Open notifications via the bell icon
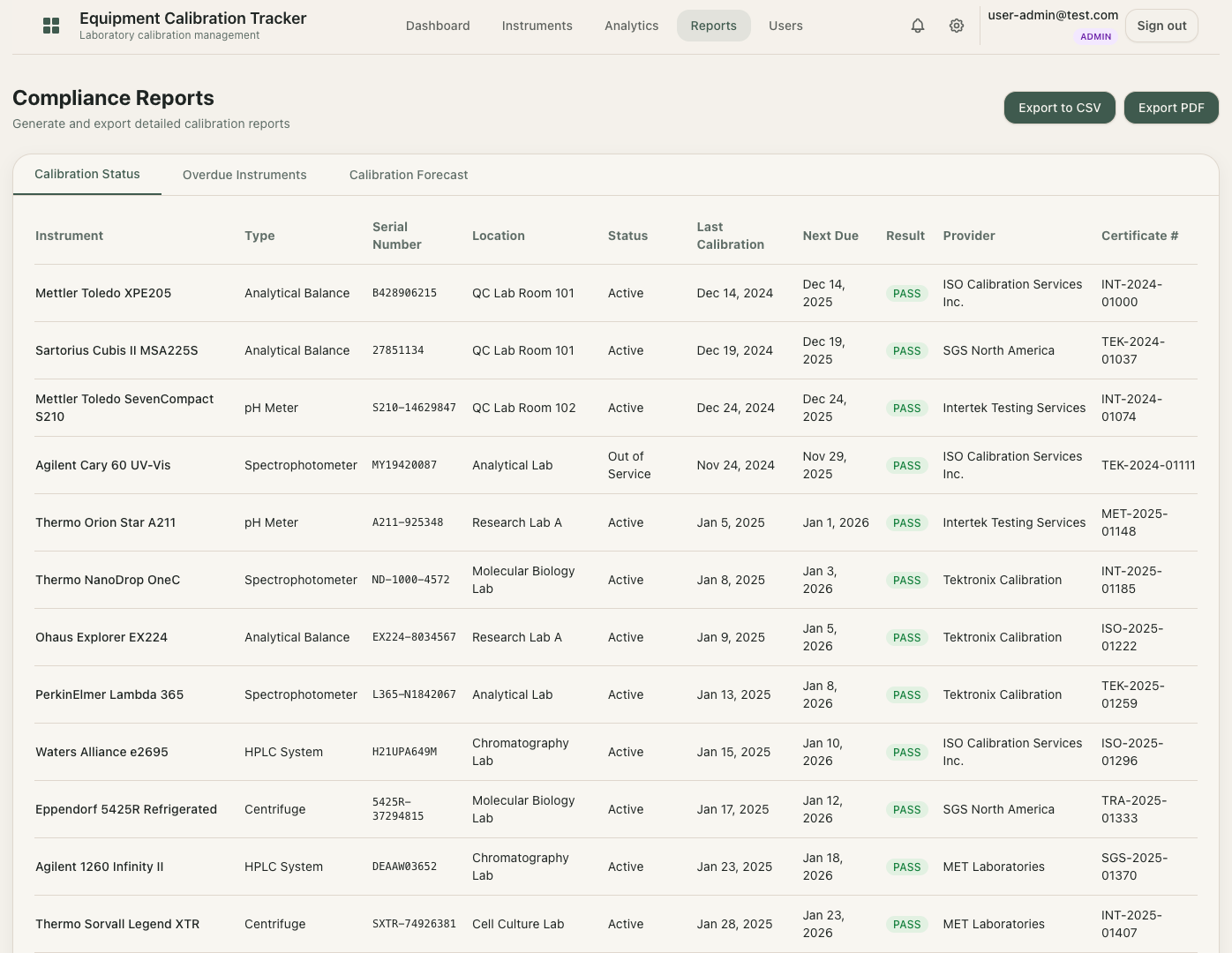This screenshot has height=953, width=1232. pos(917,26)
